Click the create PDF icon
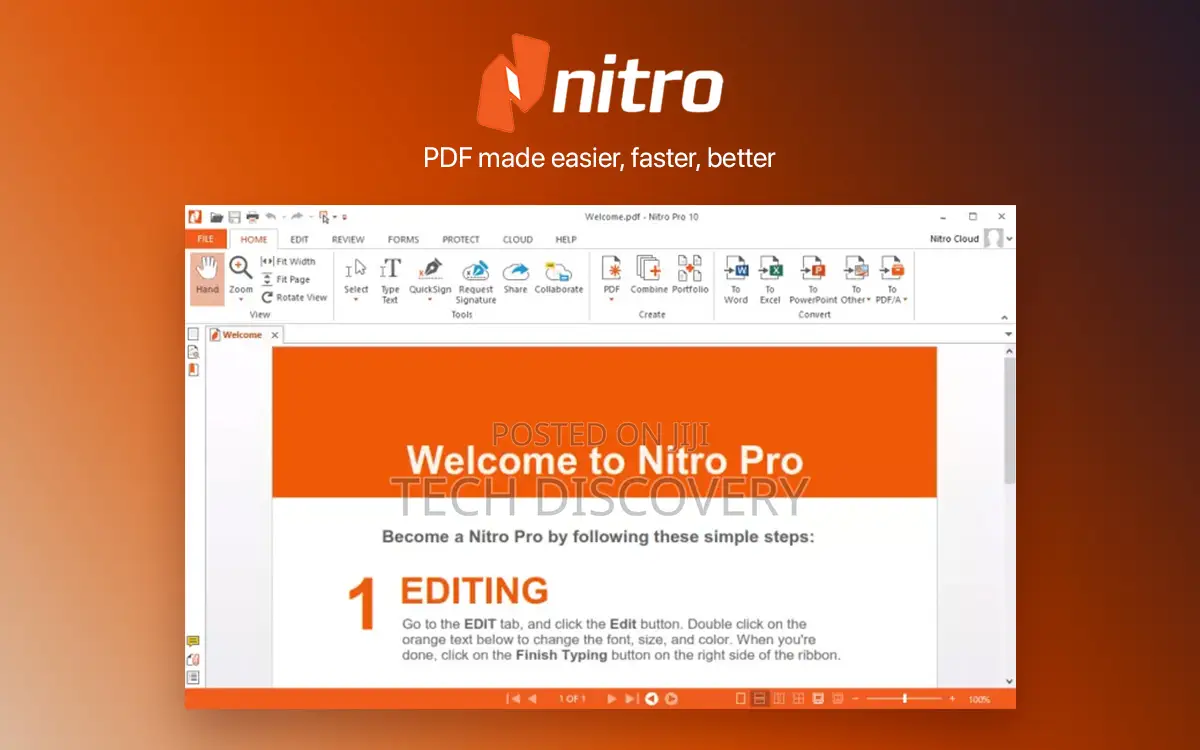Image resolution: width=1200 pixels, height=750 pixels. click(x=611, y=268)
